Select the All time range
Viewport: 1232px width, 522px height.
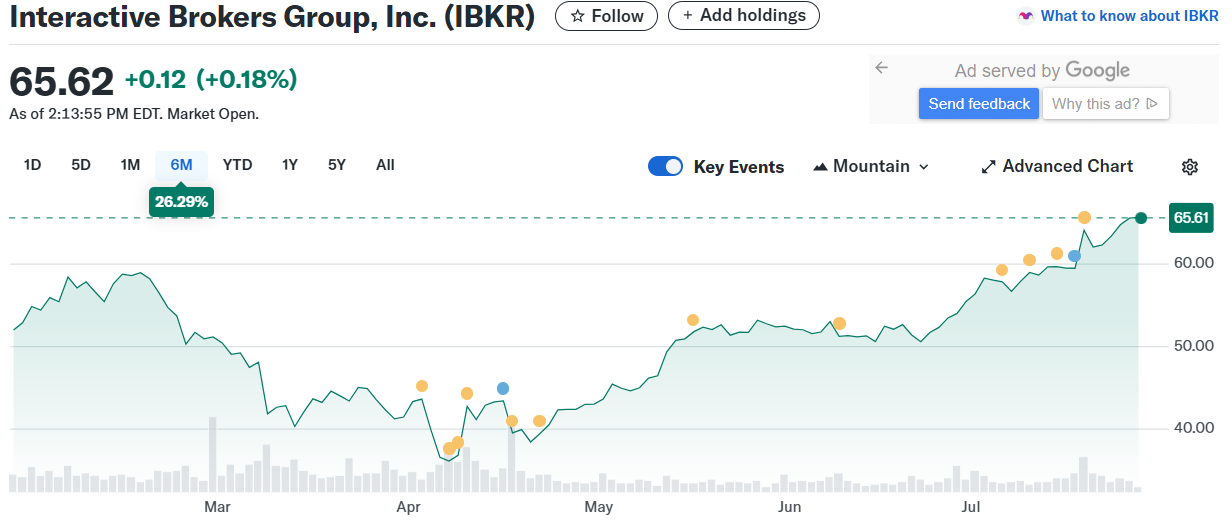tap(385, 165)
